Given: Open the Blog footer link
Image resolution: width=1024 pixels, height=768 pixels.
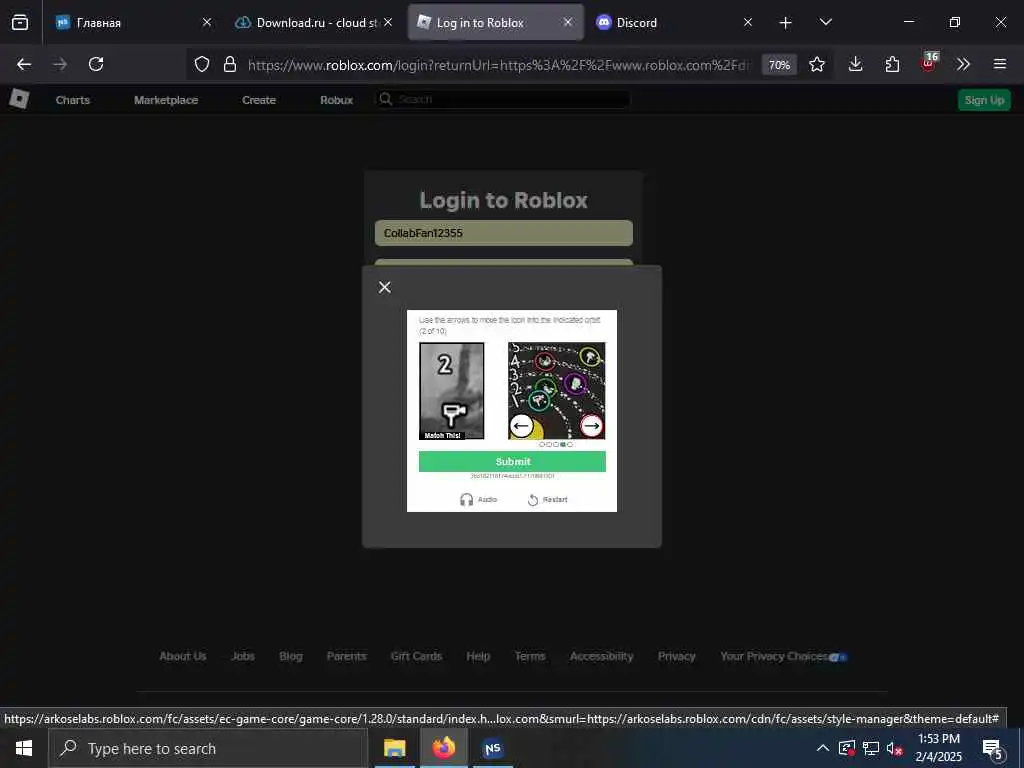Looking at the screenshot, I should pos(291,656).
